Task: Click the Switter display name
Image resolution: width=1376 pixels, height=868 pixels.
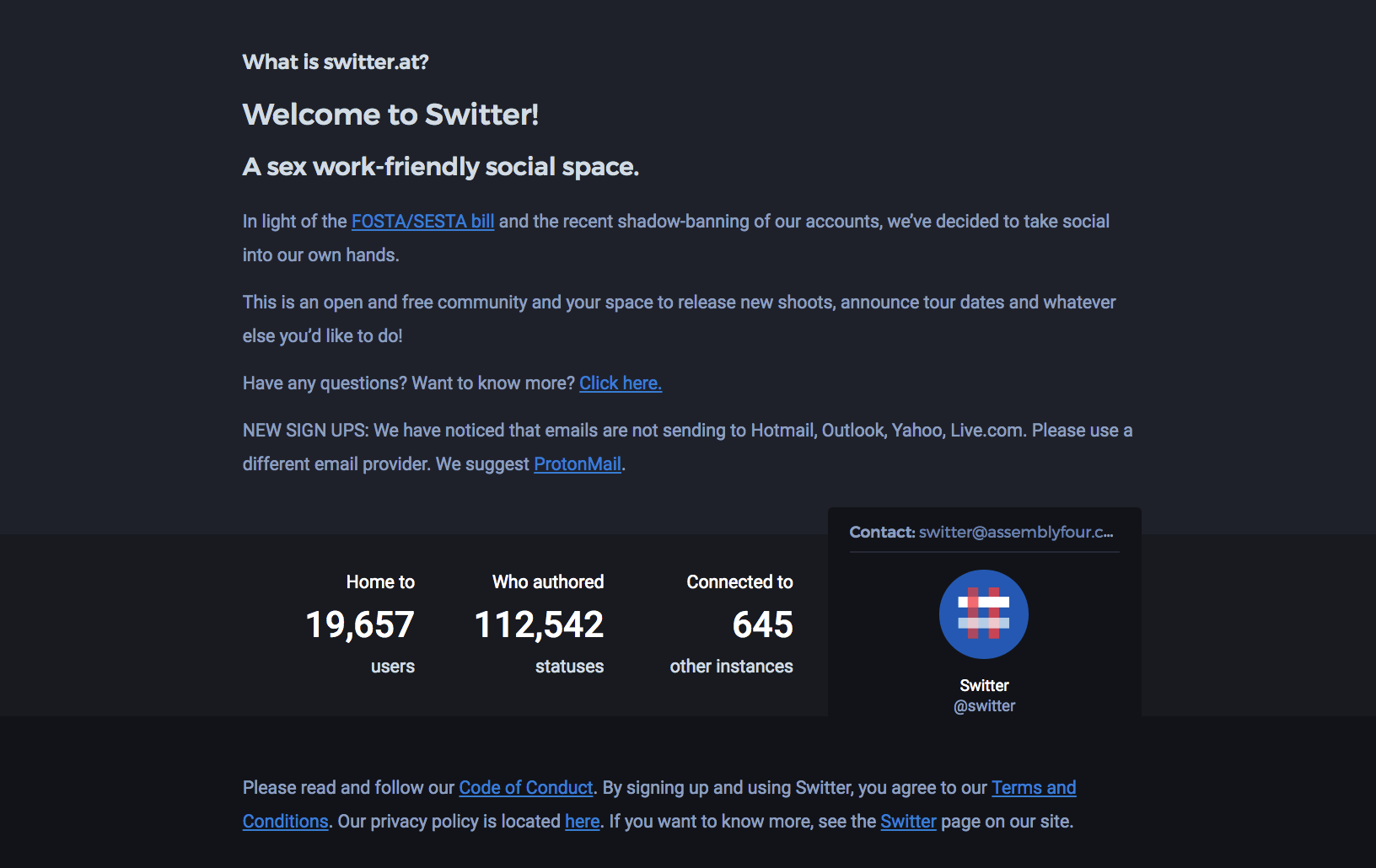Action: [x=983, y=684]
